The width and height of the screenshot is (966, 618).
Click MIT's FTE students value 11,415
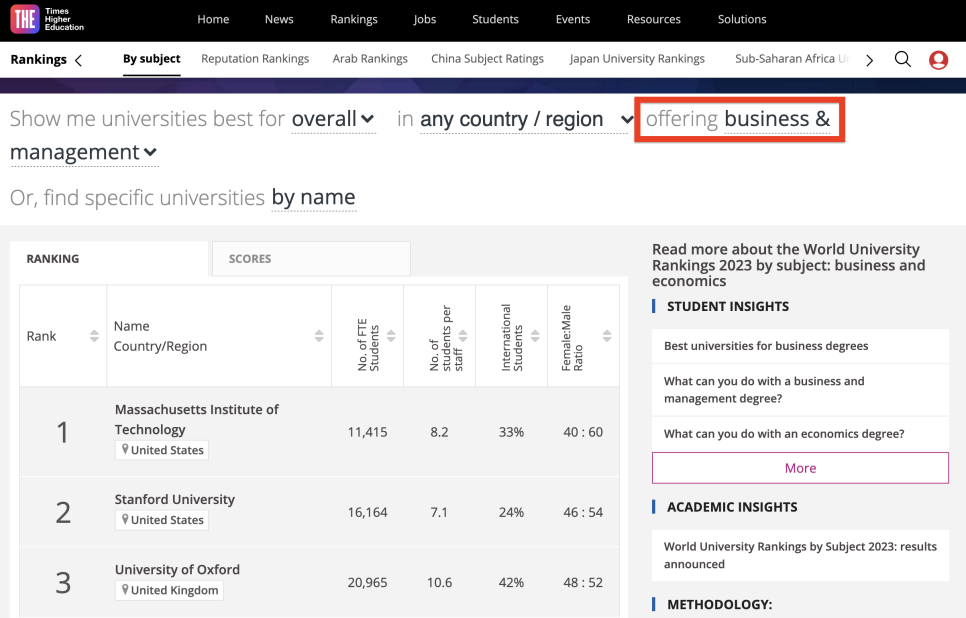(x=367, y=432)
